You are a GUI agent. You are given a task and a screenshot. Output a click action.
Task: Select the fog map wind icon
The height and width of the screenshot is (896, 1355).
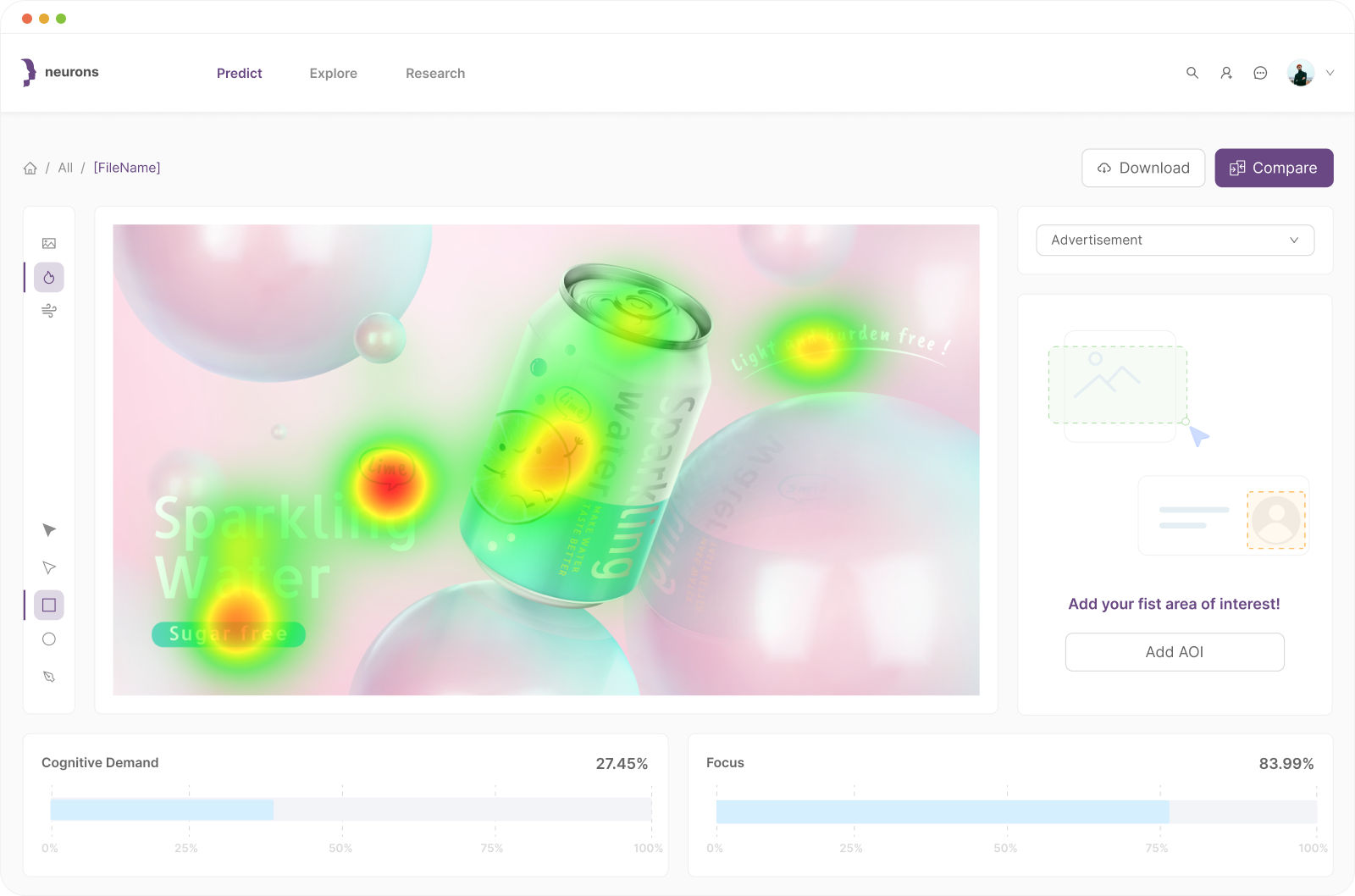point(49,311)
